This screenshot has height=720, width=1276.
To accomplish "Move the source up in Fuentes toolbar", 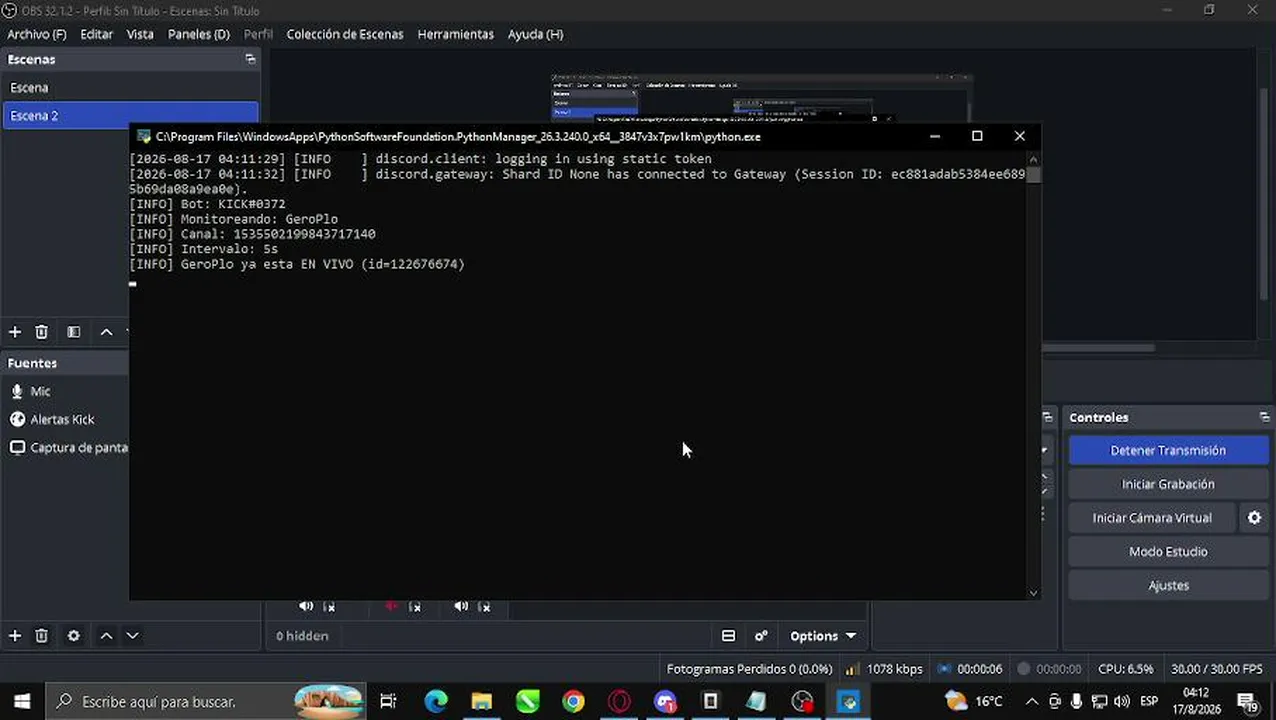I will [106, 636].
